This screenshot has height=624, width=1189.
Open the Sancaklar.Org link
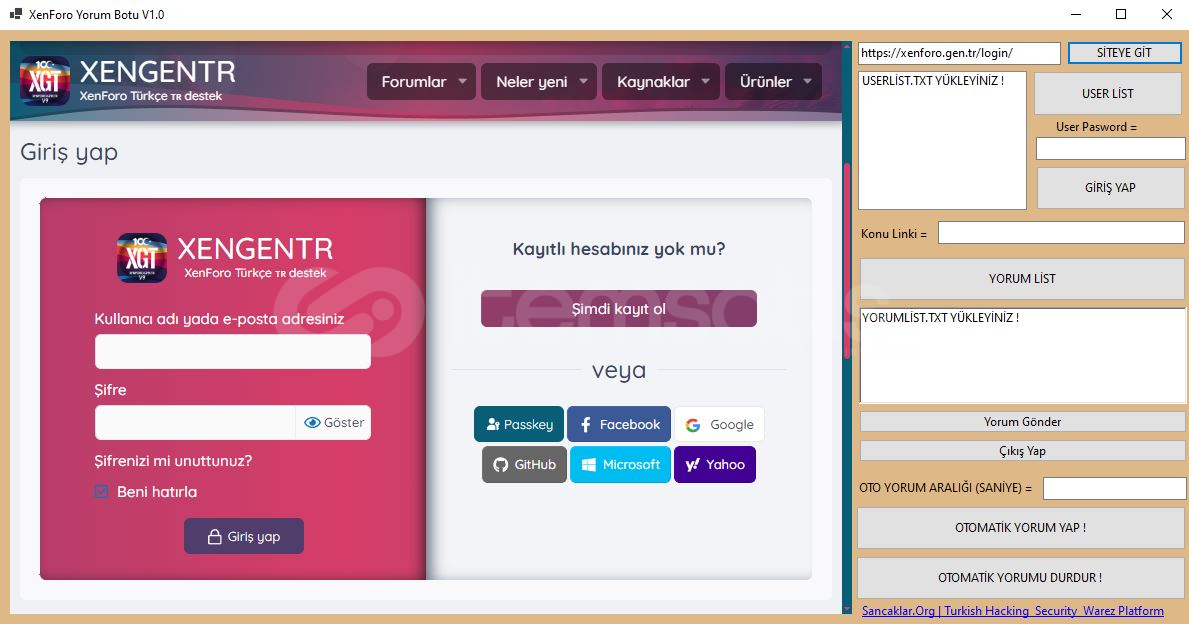coord(1012,610)
